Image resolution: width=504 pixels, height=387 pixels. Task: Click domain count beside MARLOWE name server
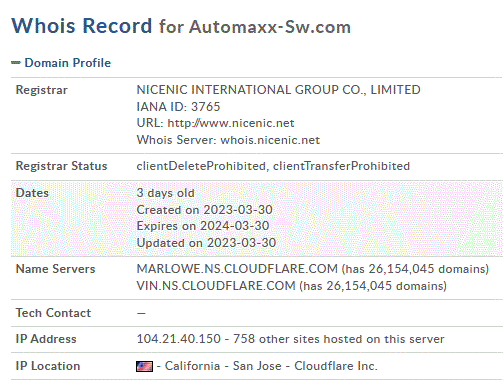click(x=415, y=269)
